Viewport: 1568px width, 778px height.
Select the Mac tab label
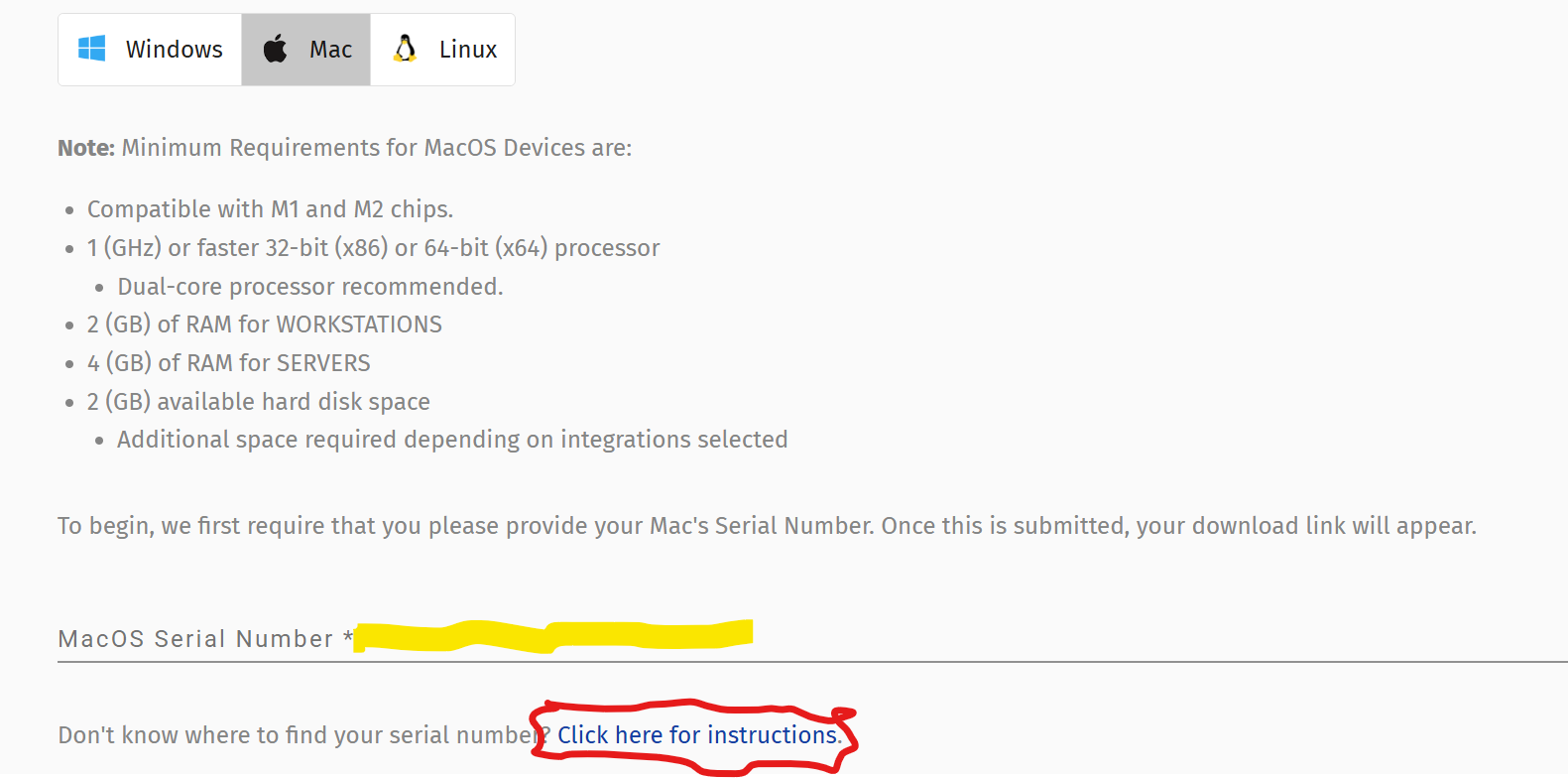[330, 50]
